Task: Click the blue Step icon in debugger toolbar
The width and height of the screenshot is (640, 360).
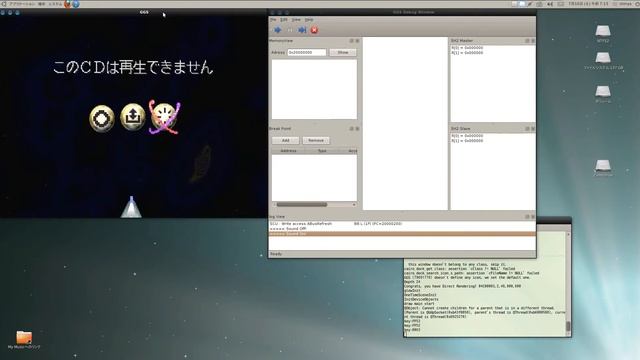Action: pos(302,30)
